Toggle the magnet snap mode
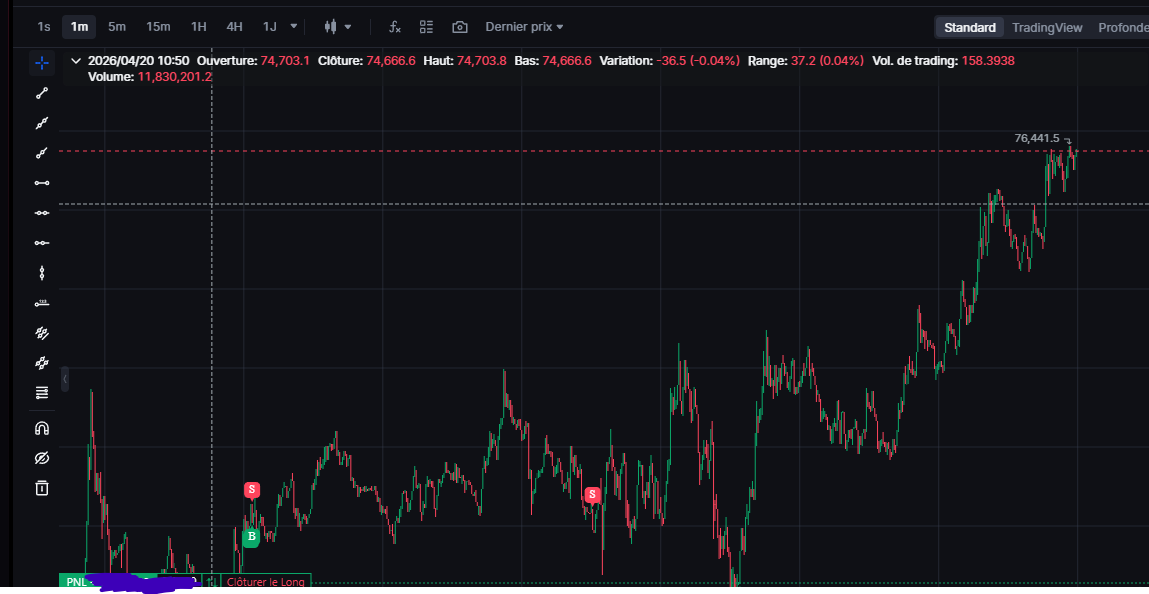This screenshot has width=1149, height=594. (x=42, y=428)
